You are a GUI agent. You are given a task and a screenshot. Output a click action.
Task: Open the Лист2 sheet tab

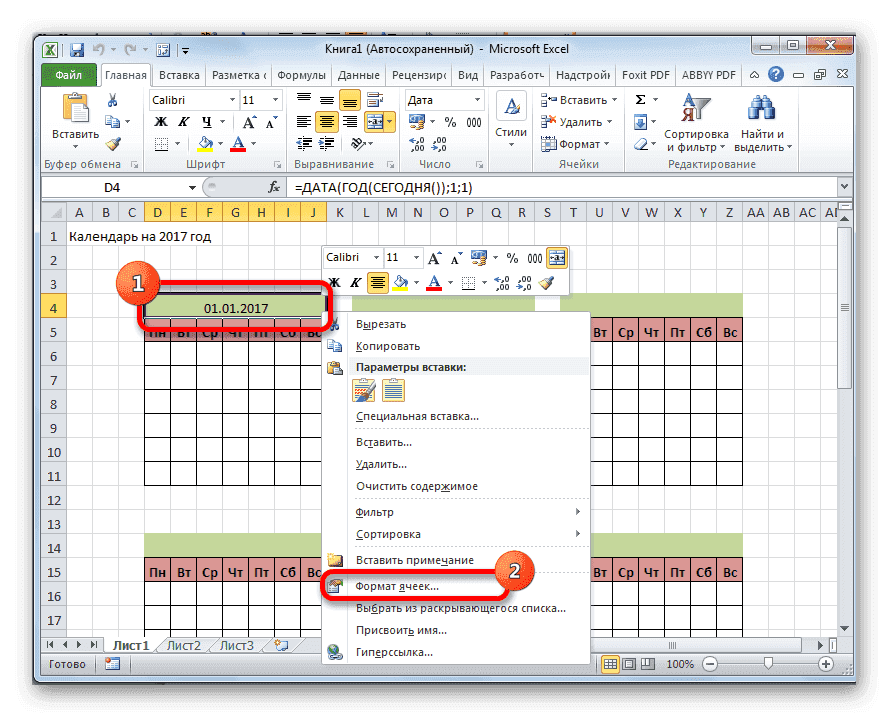pos(183,645)
